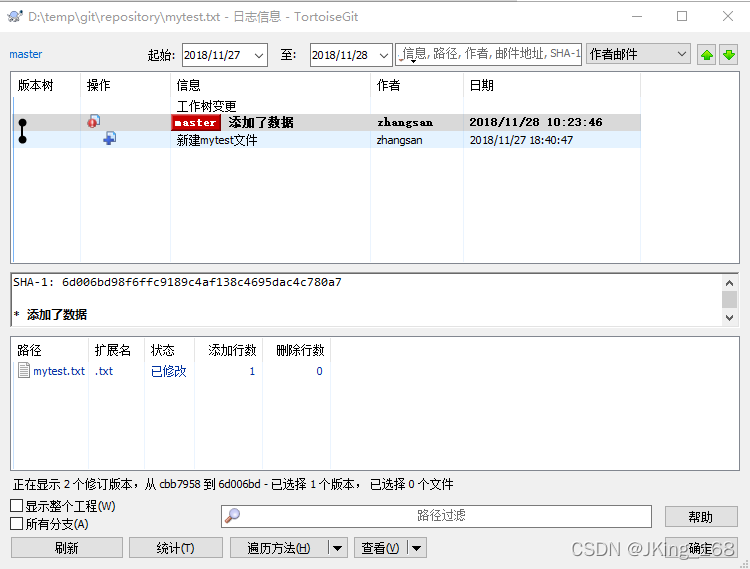Click the 已修改 status cell
Screen dimensions: 750x569
click(x=168, y=371)
